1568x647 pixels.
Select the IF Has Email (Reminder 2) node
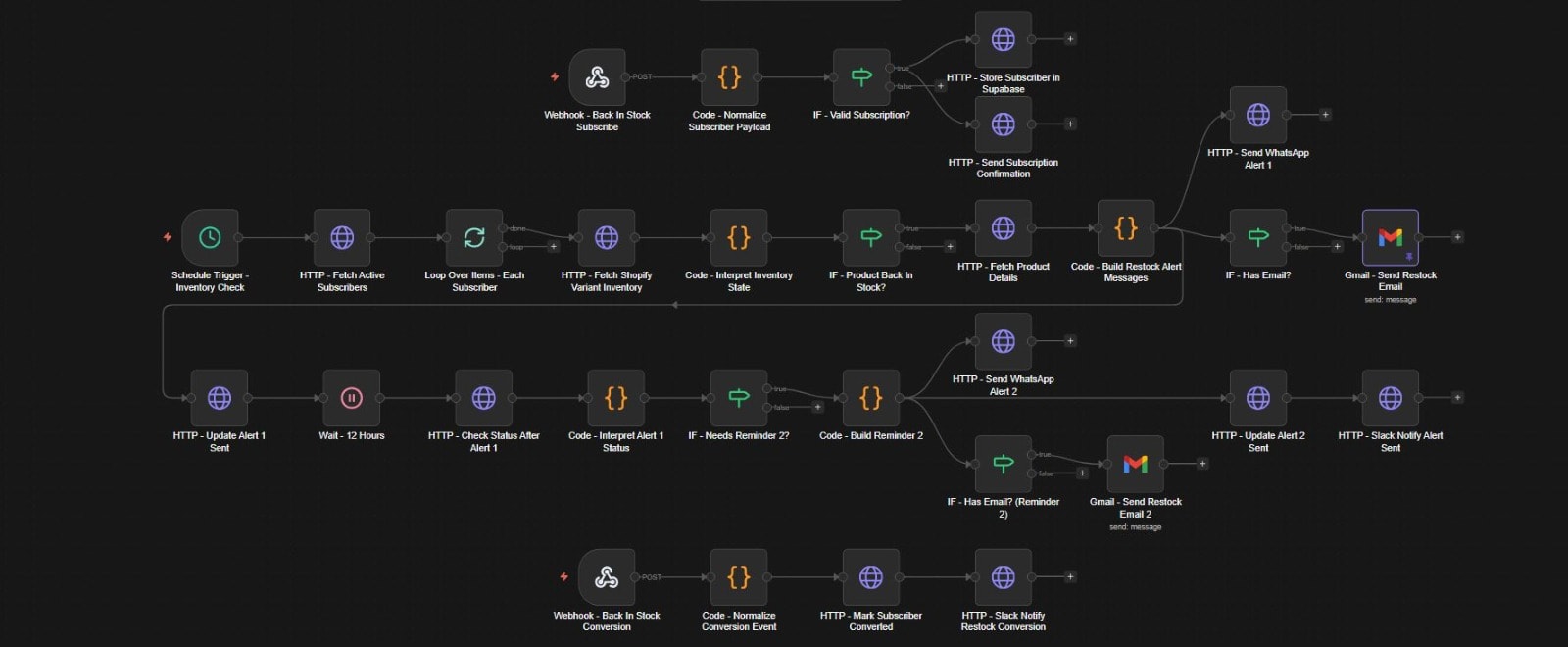click(x=1004, y=464)
